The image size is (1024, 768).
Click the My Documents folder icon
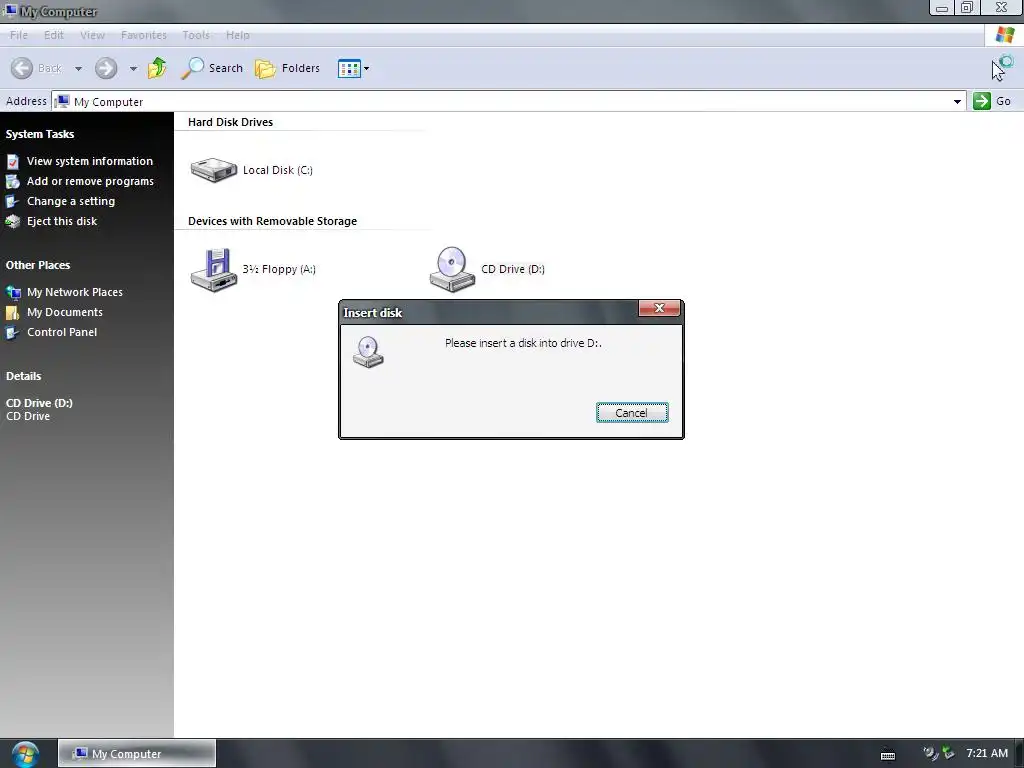[12, 313]
